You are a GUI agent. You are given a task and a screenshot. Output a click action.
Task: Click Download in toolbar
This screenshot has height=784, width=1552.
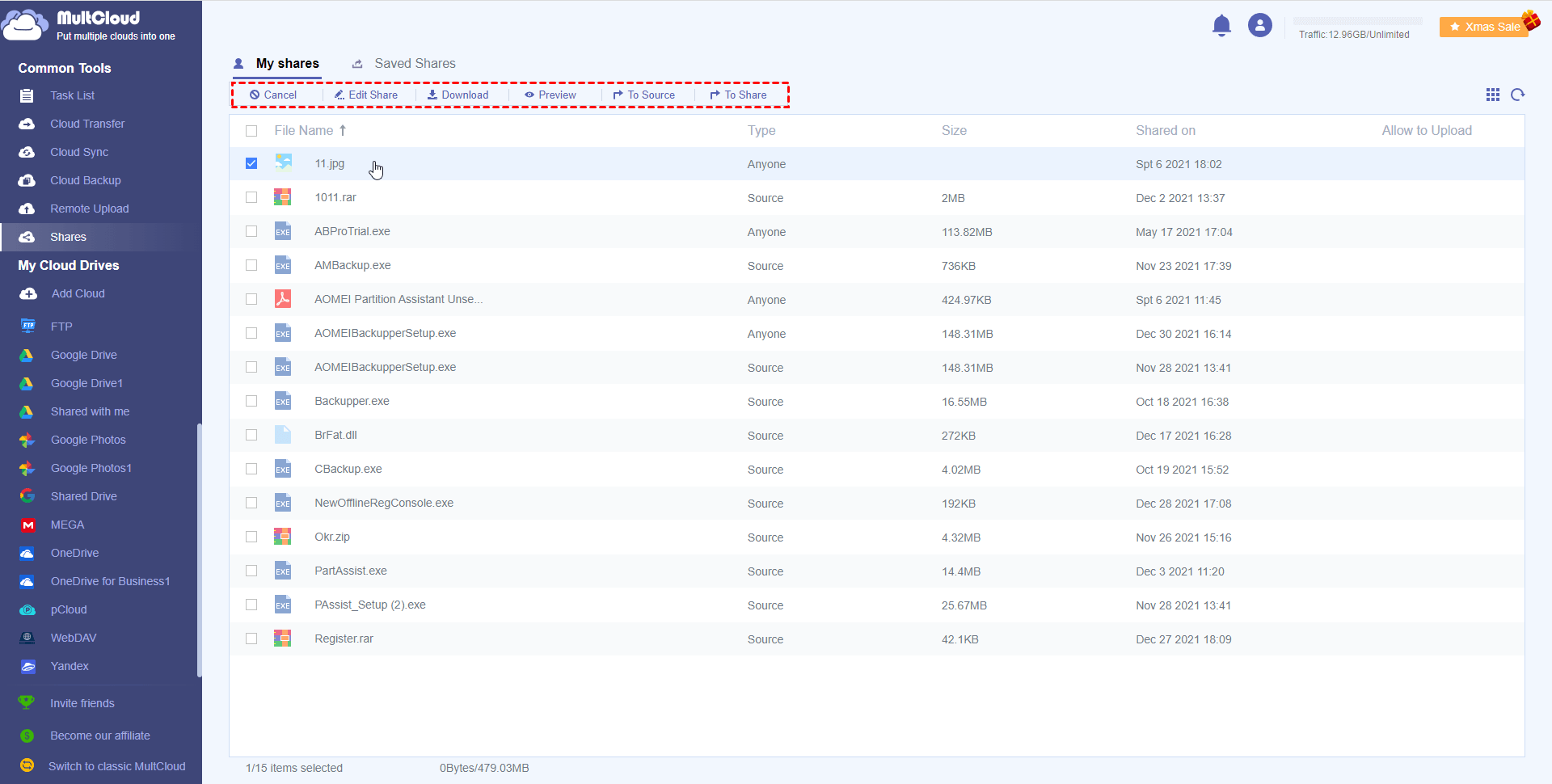(458, 95)
